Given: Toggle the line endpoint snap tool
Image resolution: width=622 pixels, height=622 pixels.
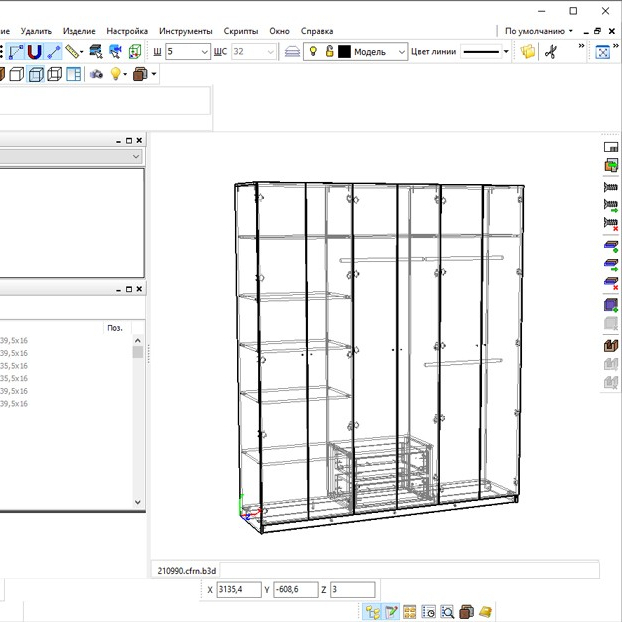Looking at the screenshot, I should click(x=54, y=52).
